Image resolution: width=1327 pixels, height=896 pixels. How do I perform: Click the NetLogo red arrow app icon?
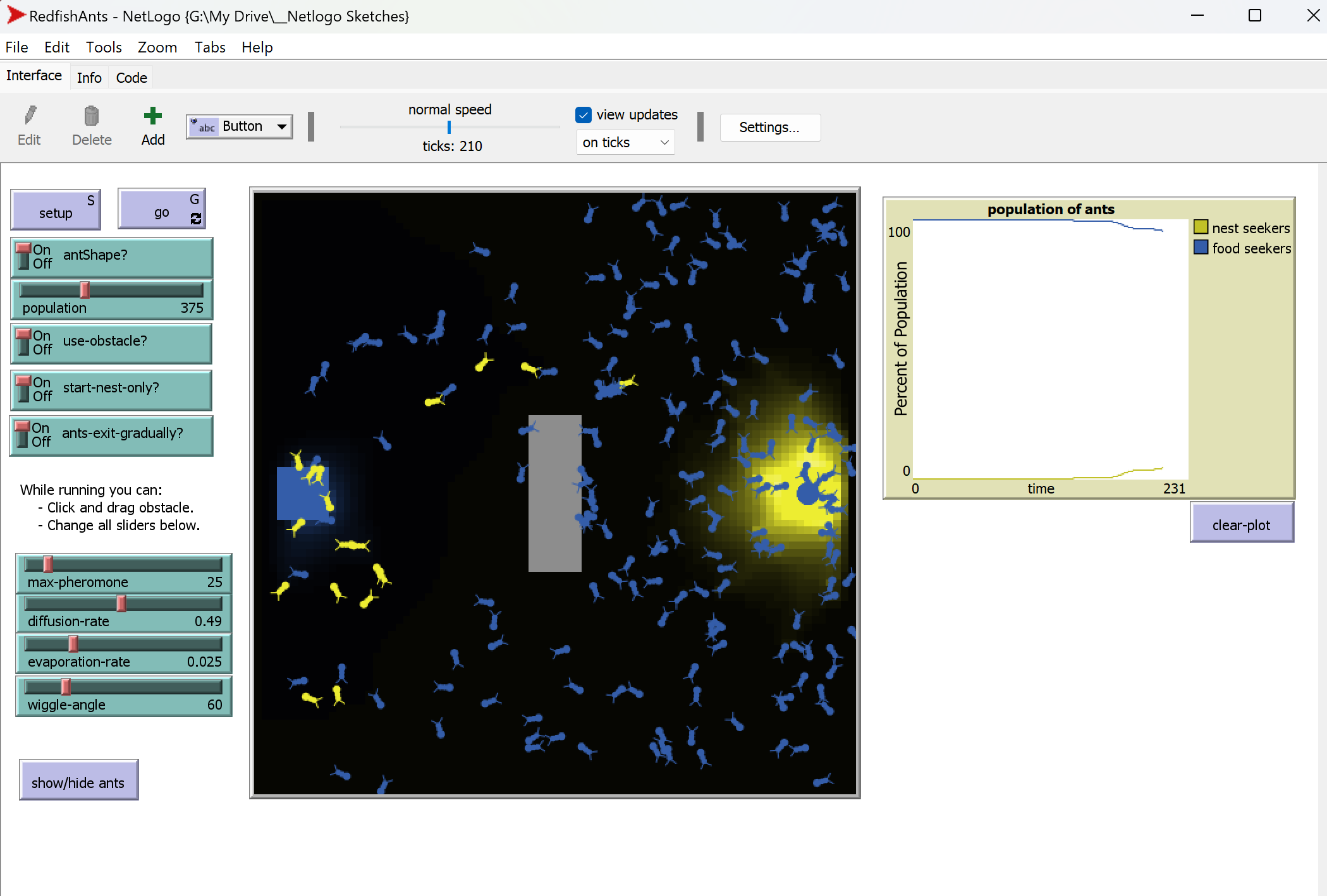pyautogui.click(x=15, y=15)
